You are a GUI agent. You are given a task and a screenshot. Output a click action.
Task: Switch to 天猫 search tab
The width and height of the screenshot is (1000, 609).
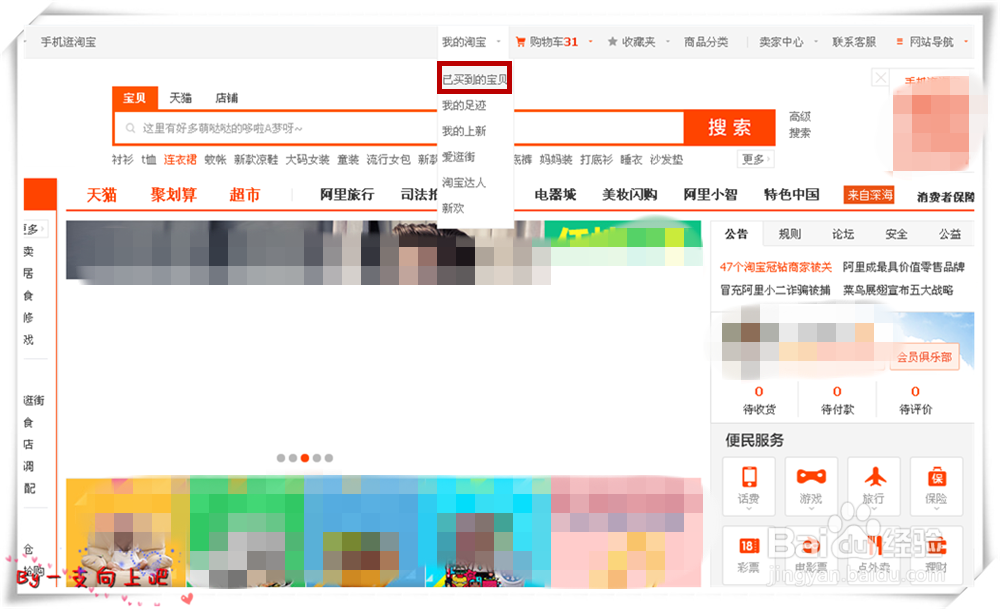click(x=180, y=98)
